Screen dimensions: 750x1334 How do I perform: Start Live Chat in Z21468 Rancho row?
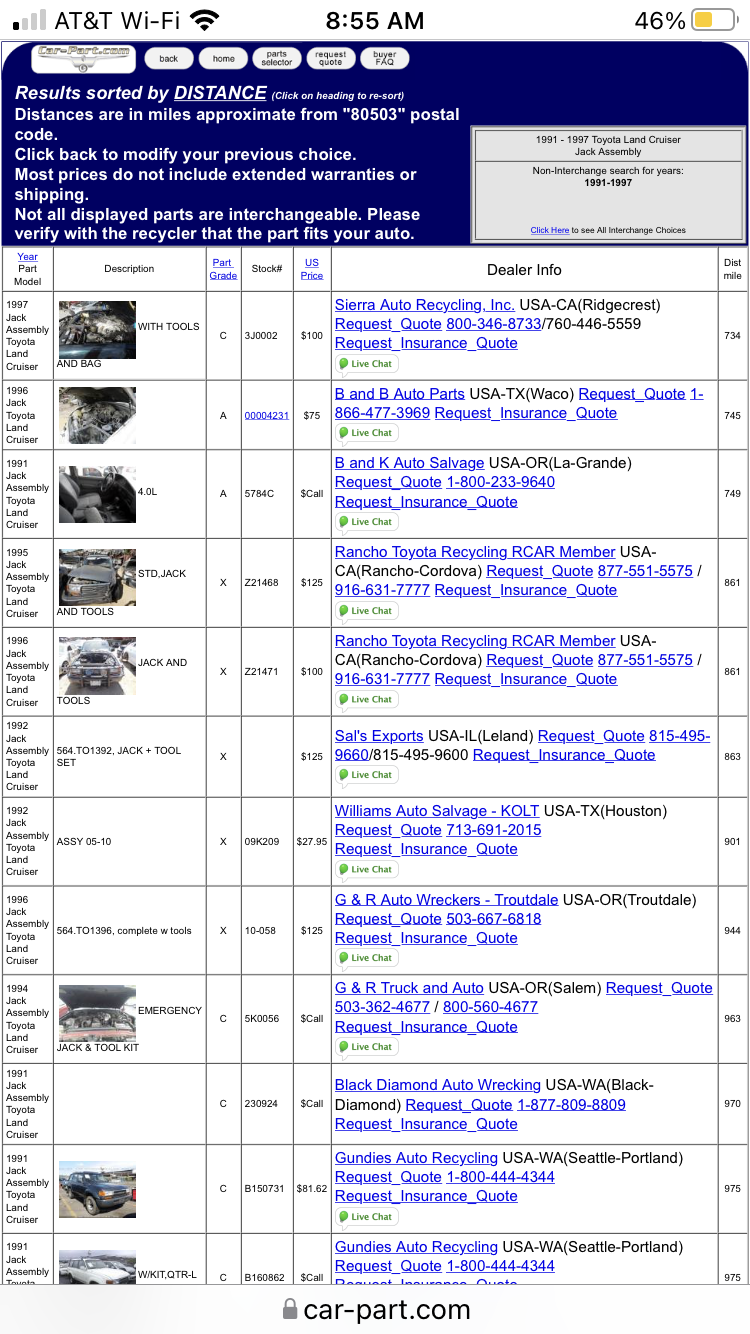pyautogui.click(x=366, y=611)
